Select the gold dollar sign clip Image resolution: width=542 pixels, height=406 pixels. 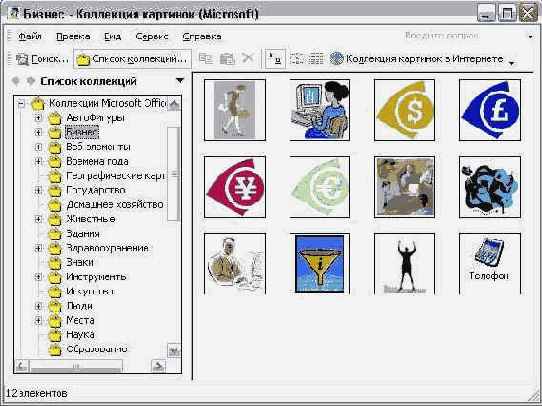[x=404, y=110]
